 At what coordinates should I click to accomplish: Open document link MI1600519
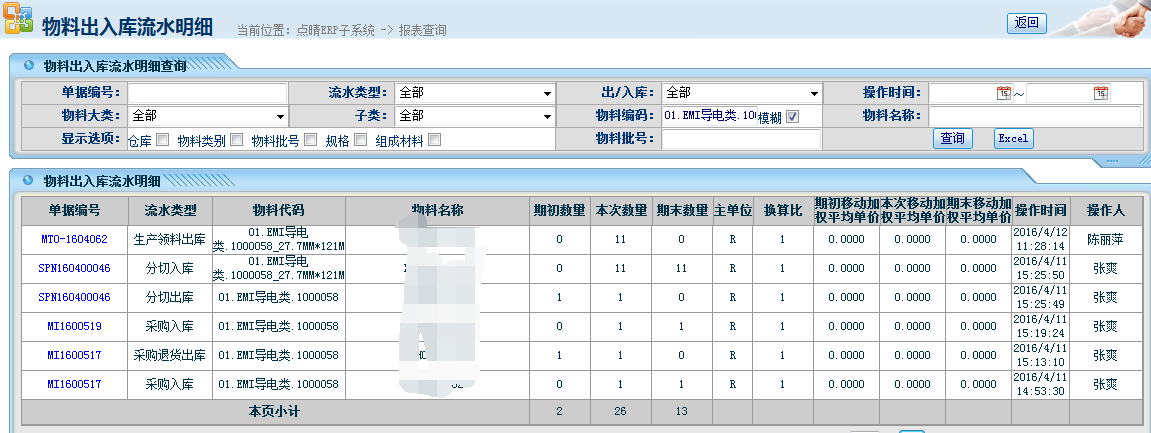coord(74,326)
